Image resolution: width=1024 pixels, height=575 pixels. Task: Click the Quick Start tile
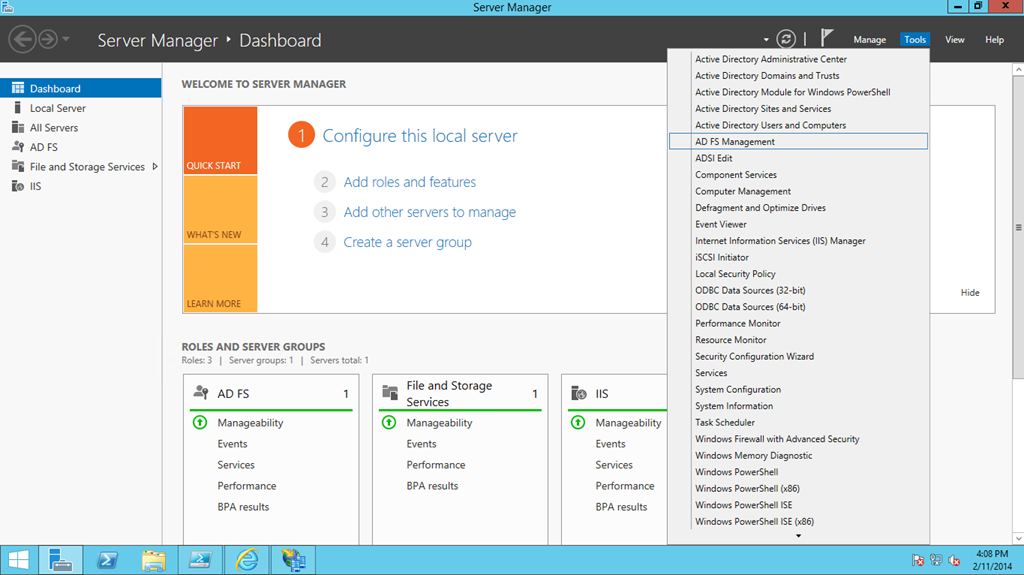[220, 140]
